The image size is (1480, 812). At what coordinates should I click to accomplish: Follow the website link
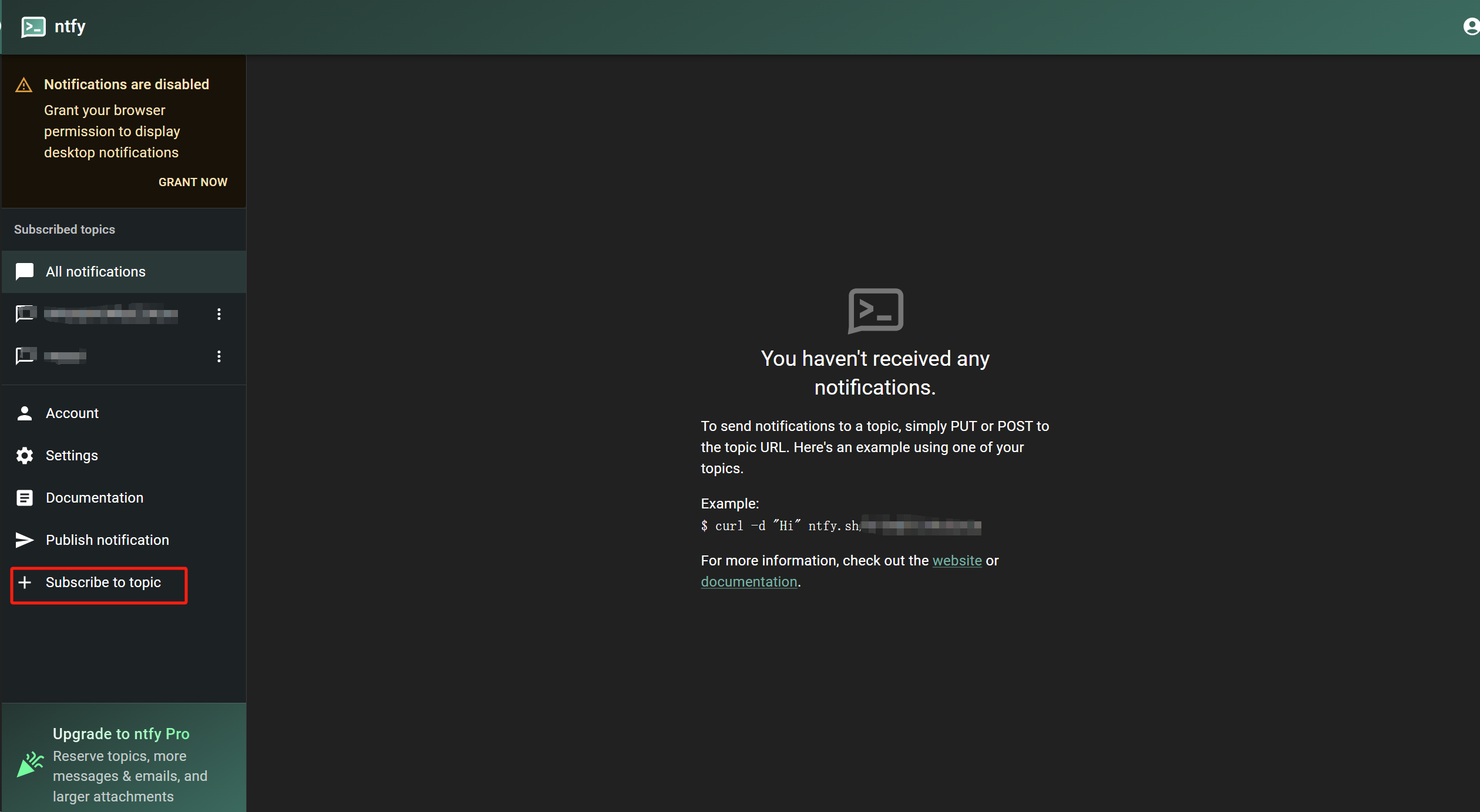point(957,561)
